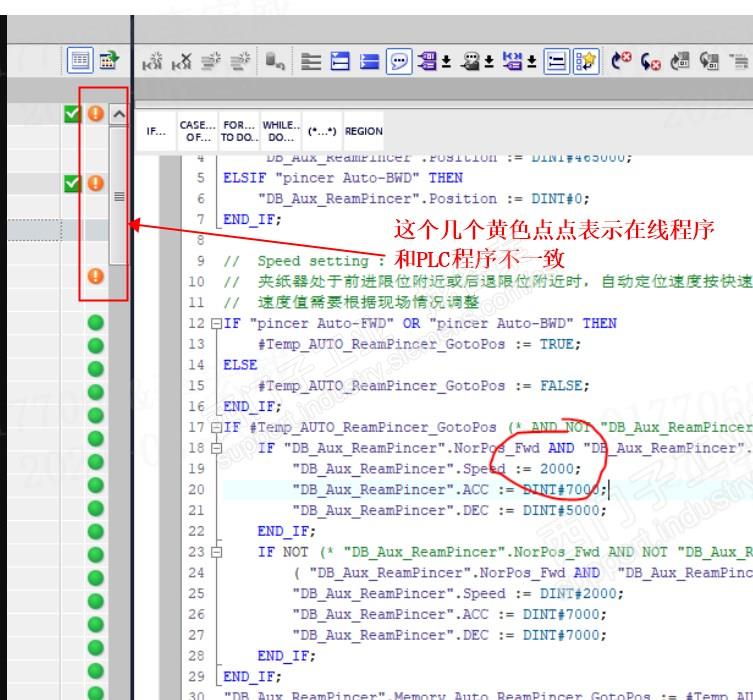
Task: Click 'ELSE' keyword on line 14
Action: 240,365
